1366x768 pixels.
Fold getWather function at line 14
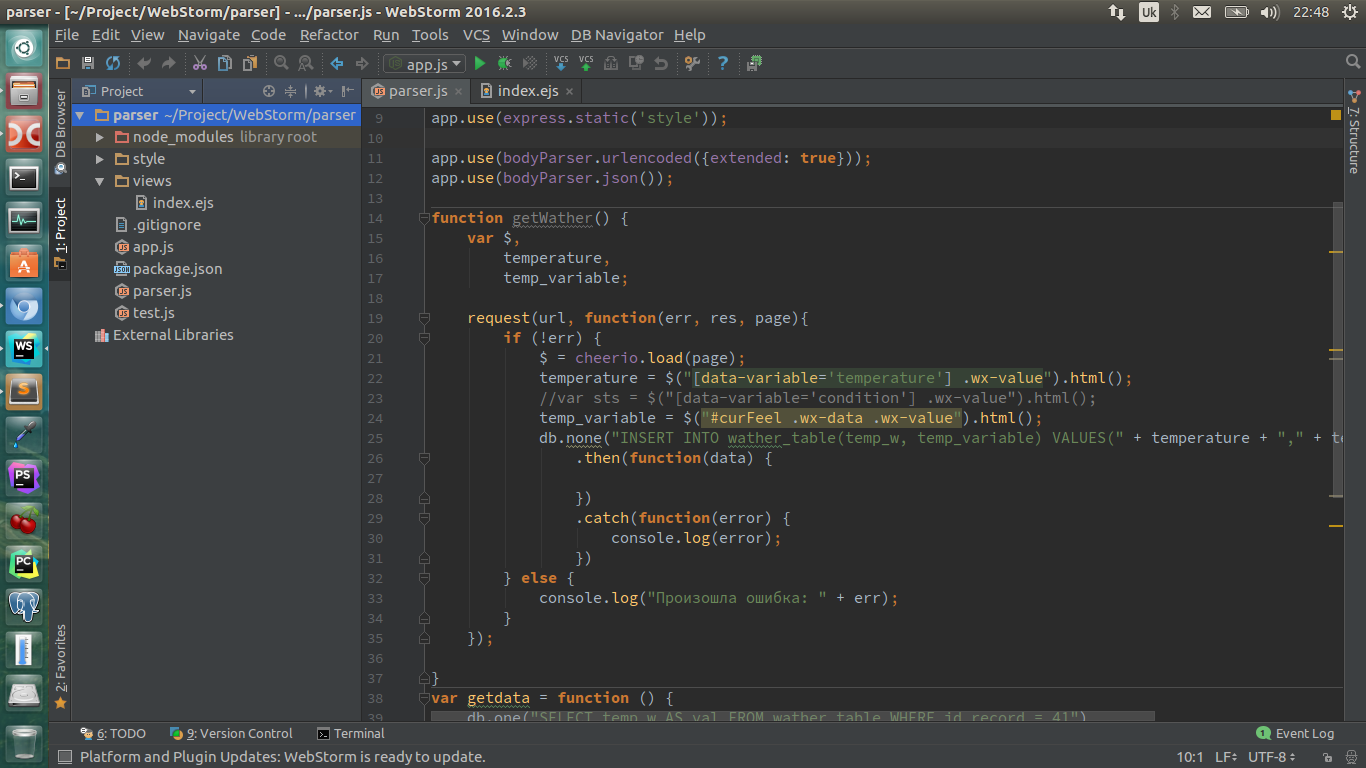pos(424,218)
